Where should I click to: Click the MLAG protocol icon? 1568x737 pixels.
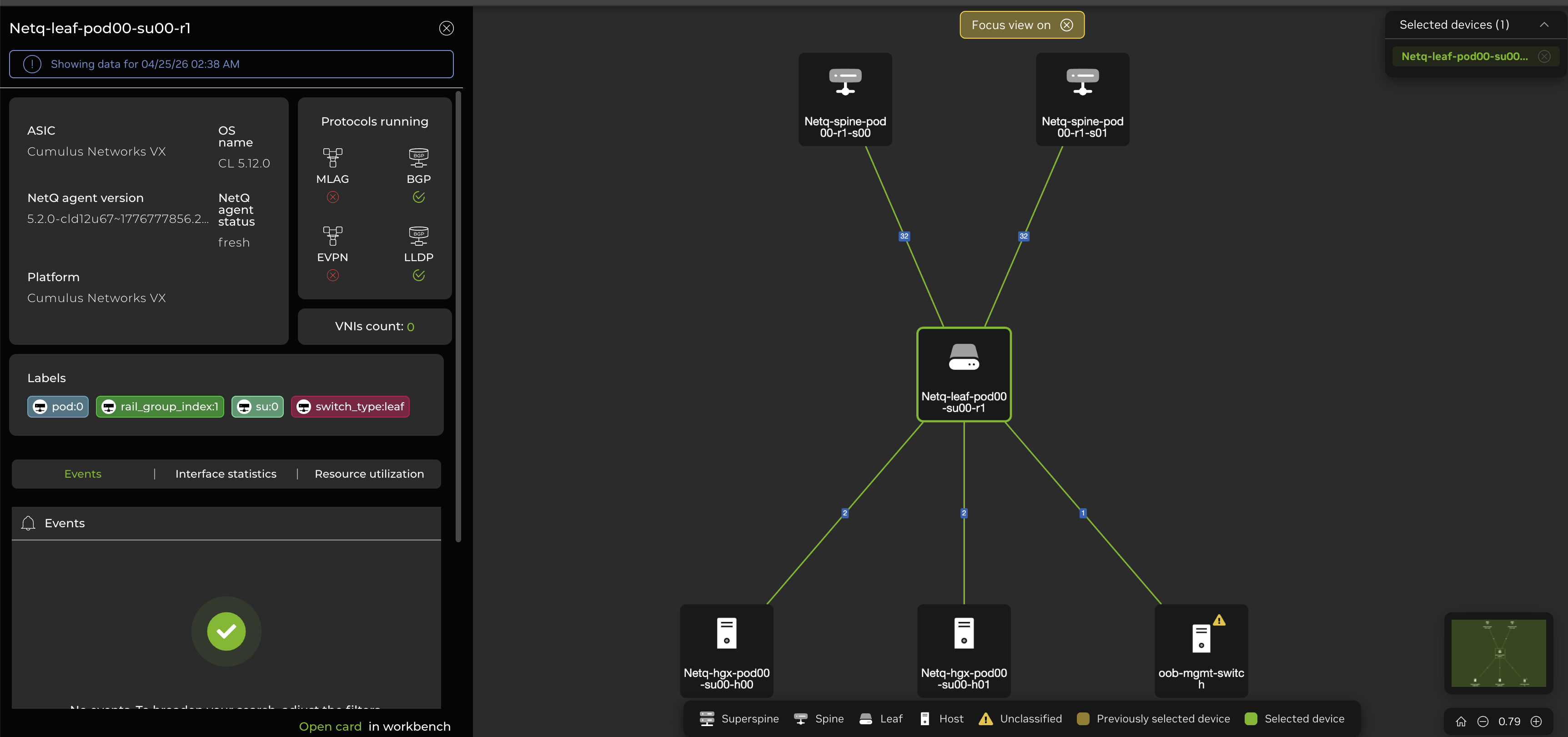coord(332,157)
